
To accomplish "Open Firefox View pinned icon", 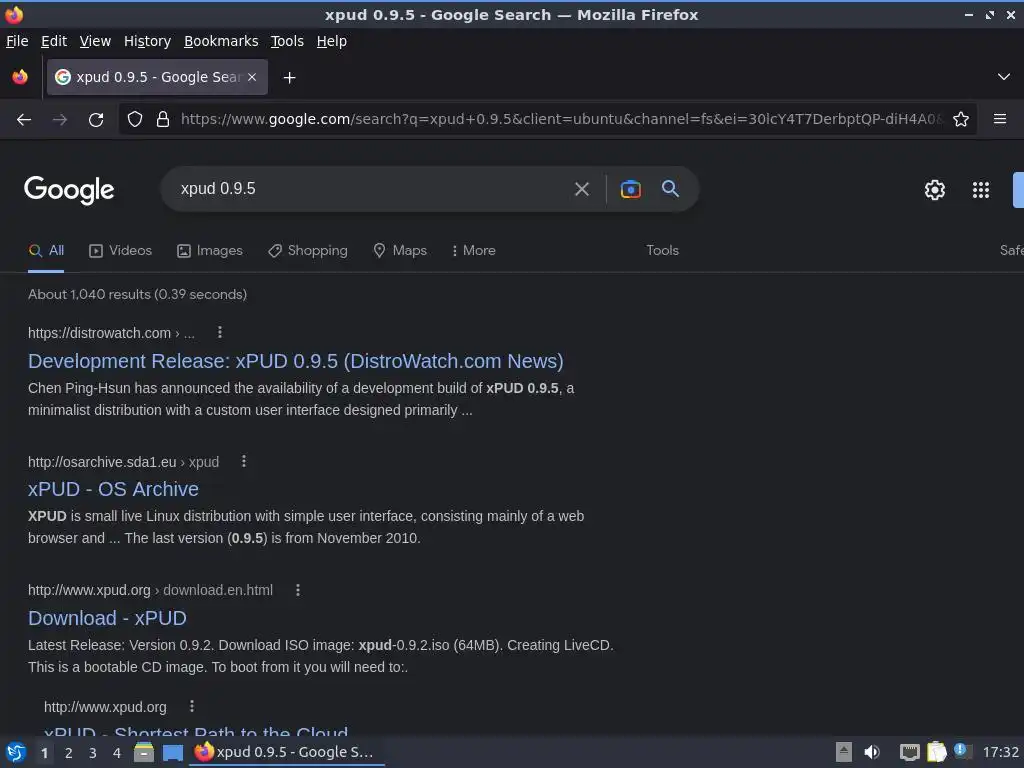I will tap(20, 77).
